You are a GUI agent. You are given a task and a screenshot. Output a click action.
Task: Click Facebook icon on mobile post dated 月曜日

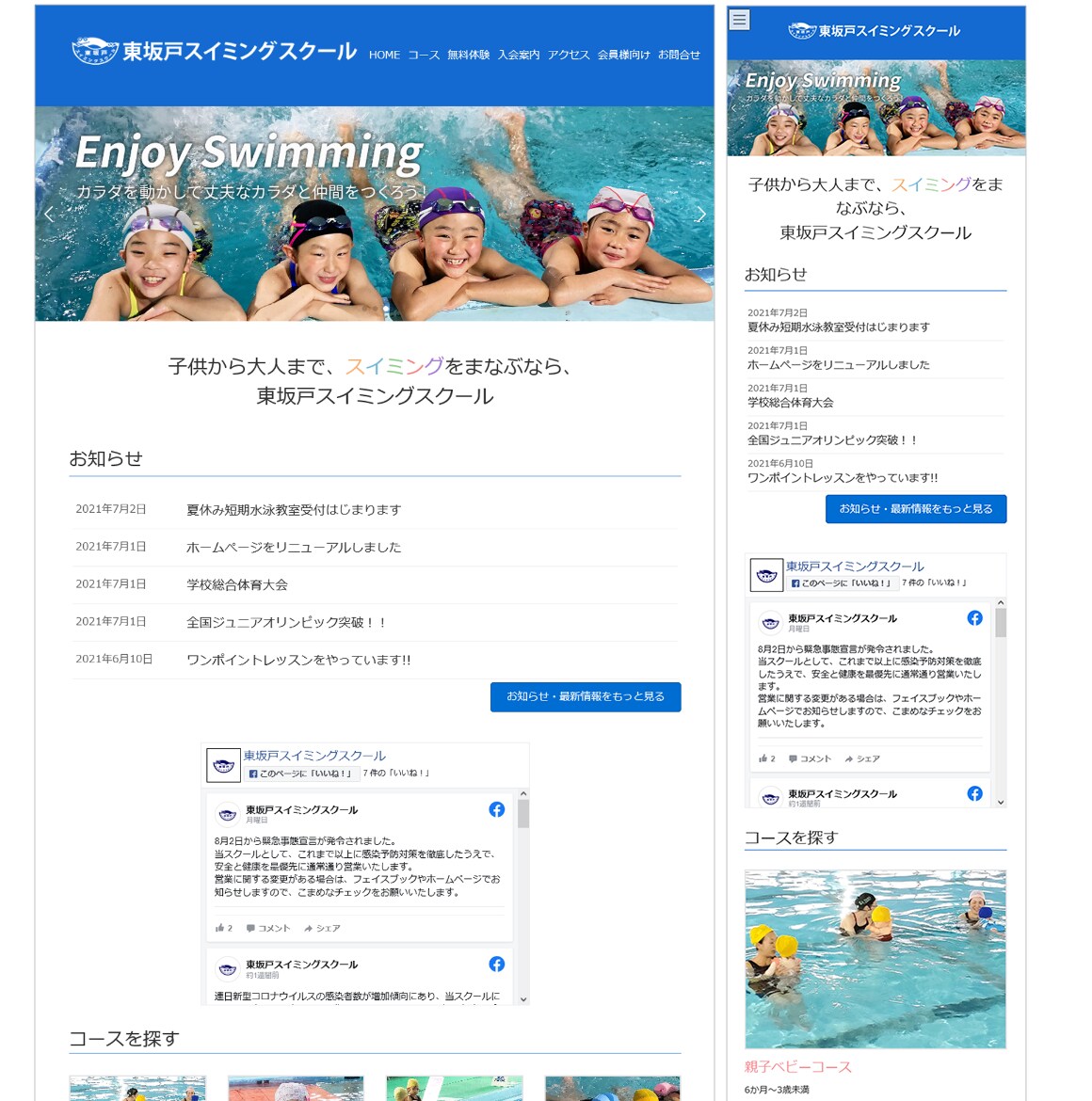tap(974, 618)
